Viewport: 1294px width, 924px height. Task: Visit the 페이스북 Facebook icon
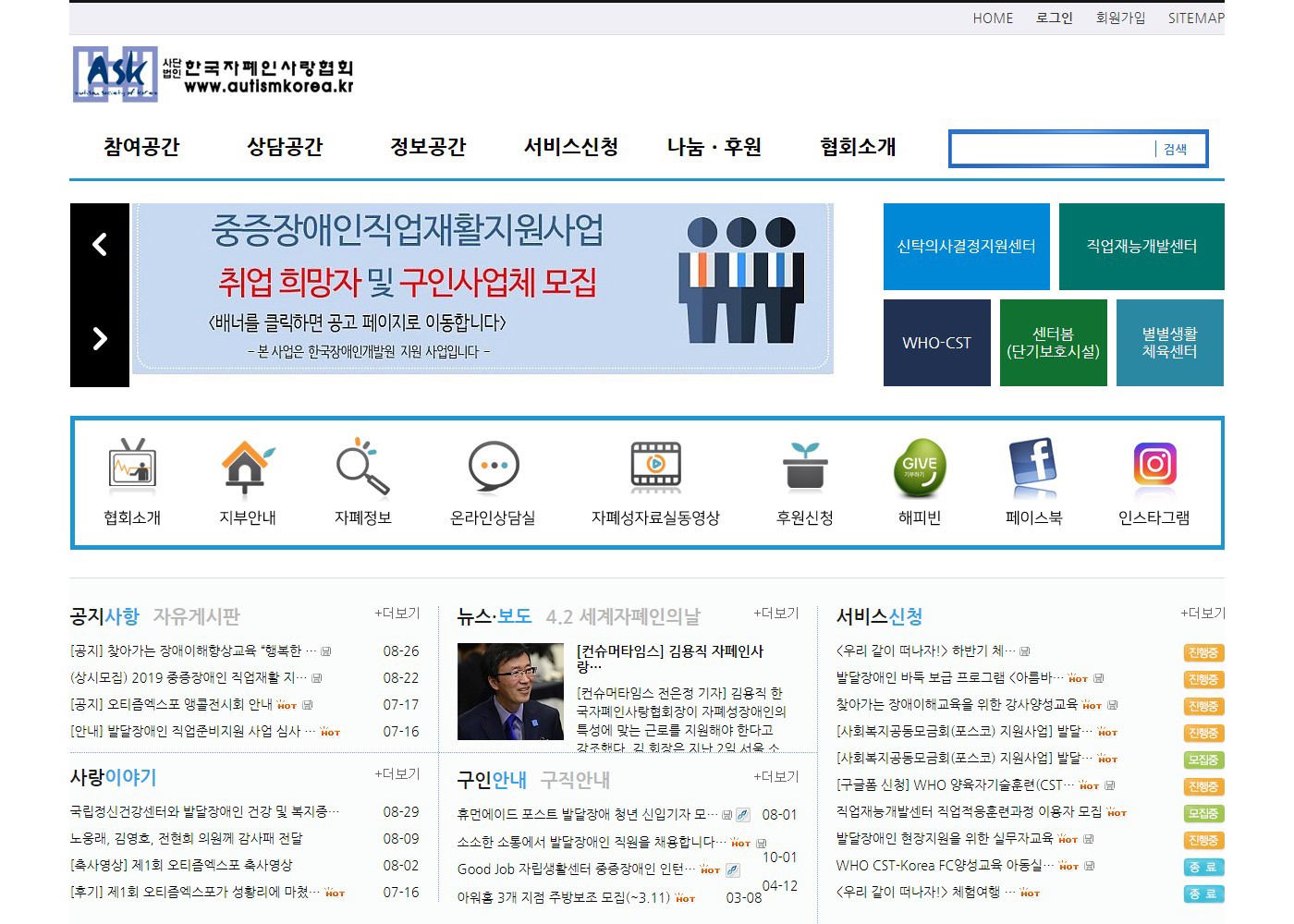(1033, 467)
